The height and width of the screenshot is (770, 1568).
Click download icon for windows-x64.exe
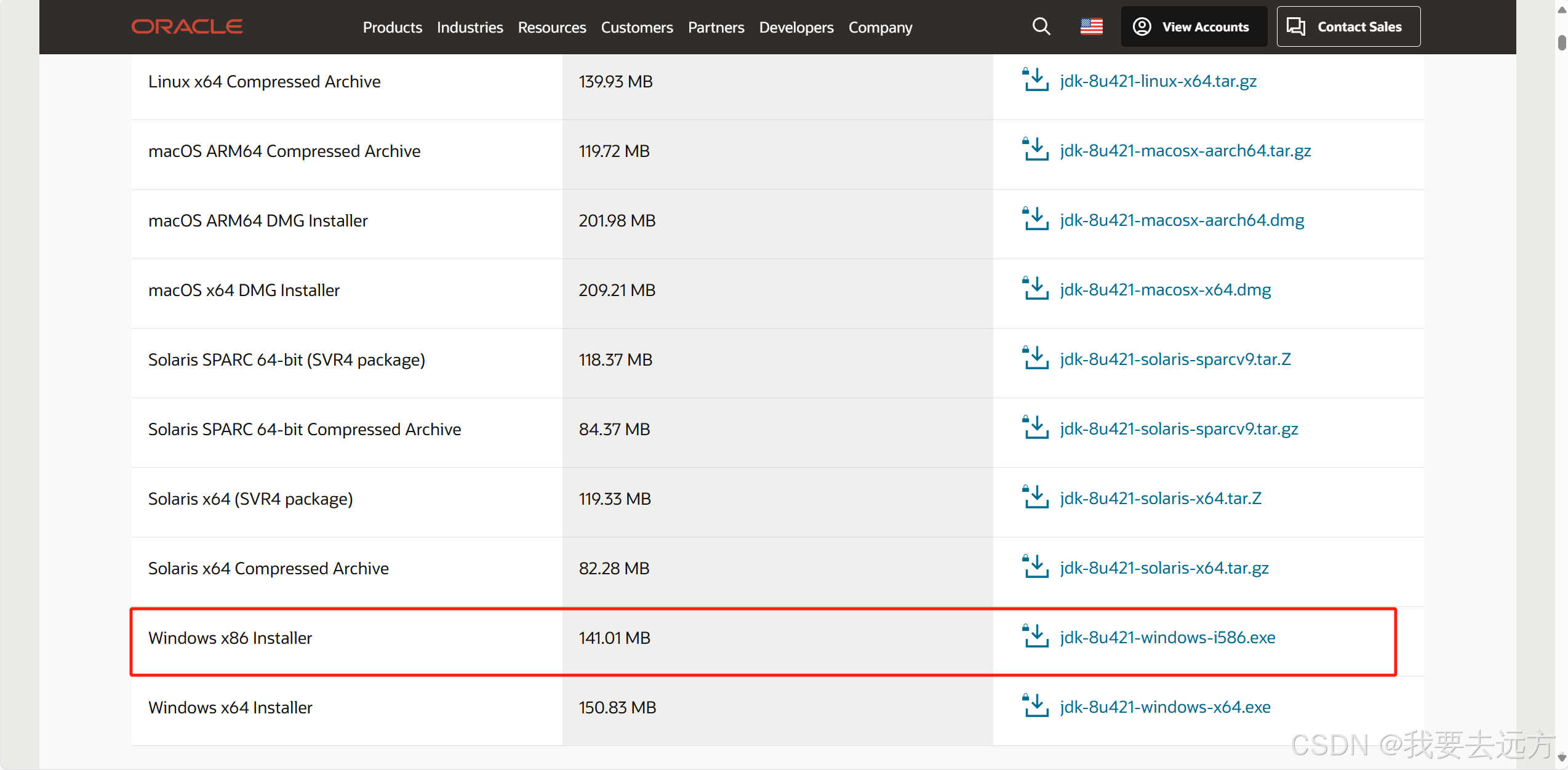pyautogui.click(x=1036, y=706)
